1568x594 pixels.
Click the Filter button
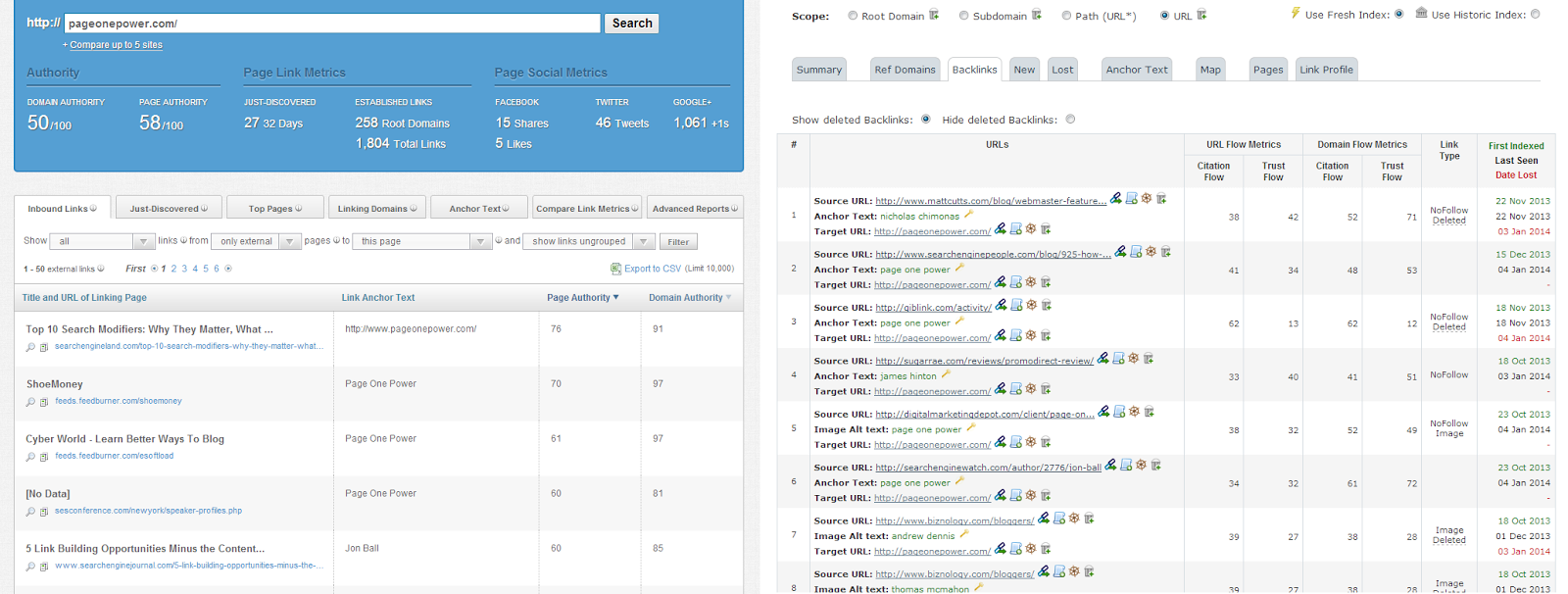(x=678, y=241)
